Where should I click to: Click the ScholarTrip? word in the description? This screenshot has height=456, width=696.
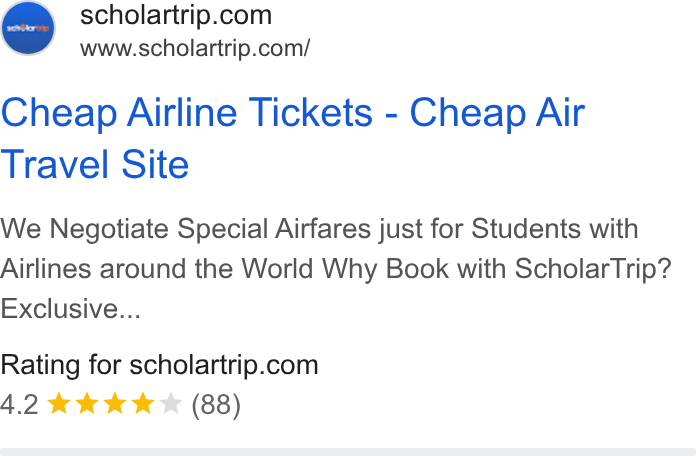593,269
